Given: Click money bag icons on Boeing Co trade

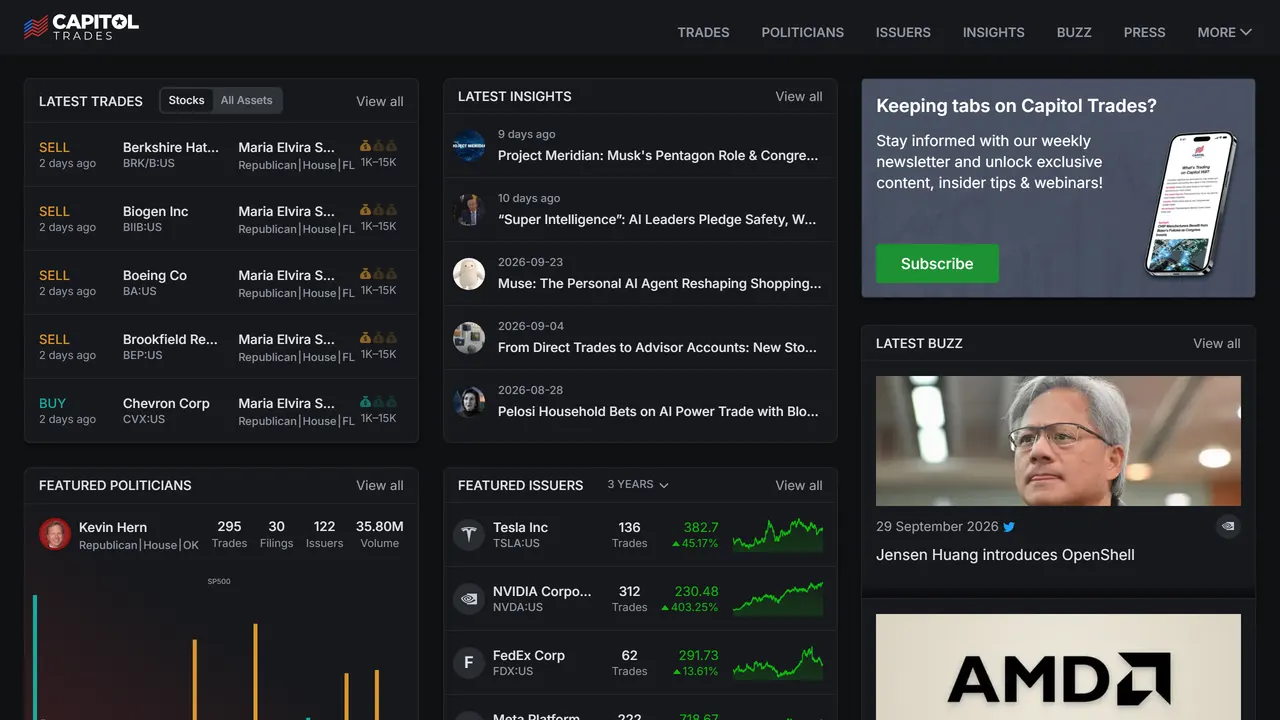Looking at the screenshot, I should pyautogui.click(x=378, y=274).
